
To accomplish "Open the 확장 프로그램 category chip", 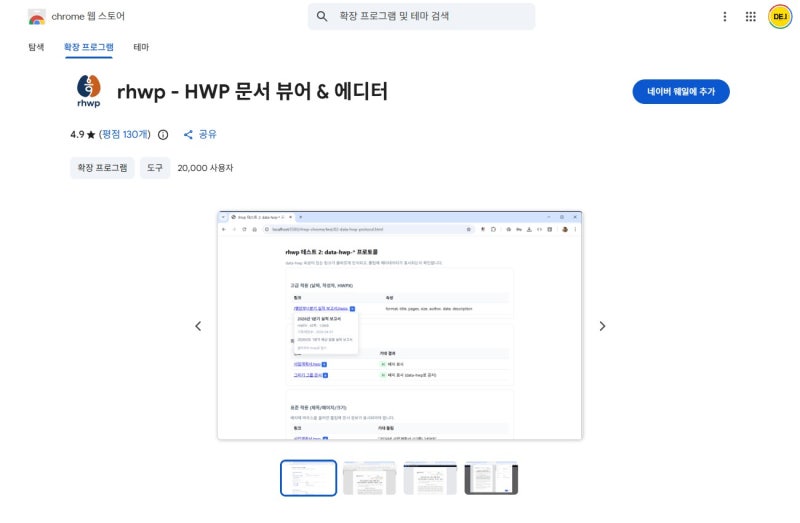I will pos(102,168).
